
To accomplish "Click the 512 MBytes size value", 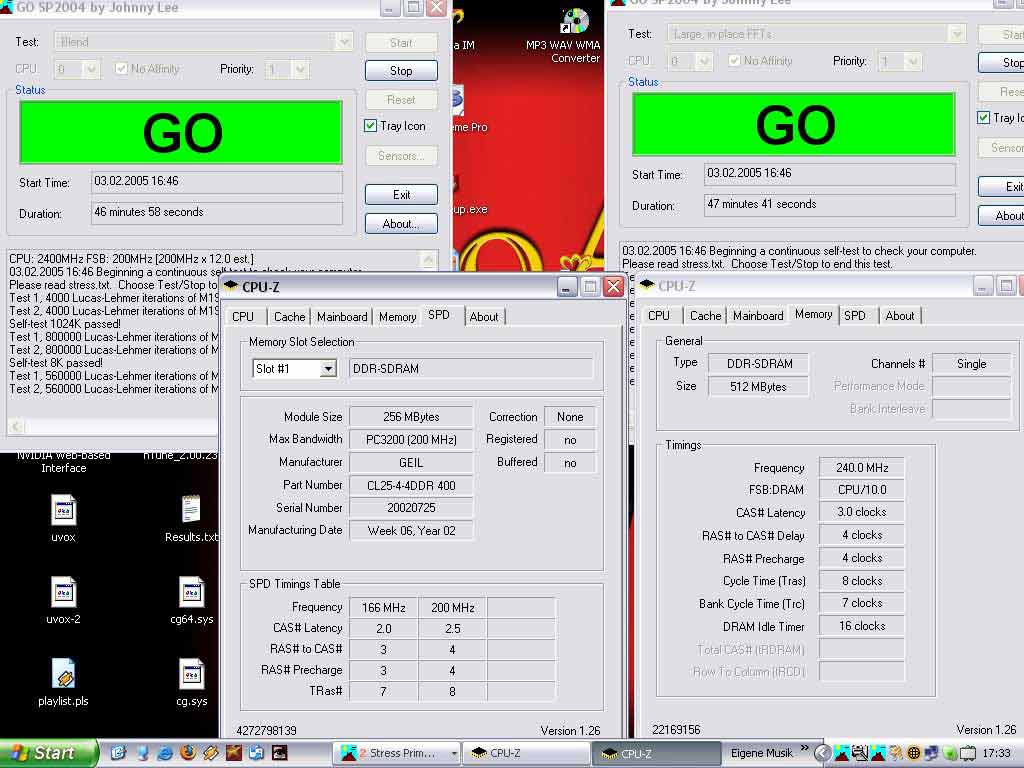I will (x=758, y=387).
